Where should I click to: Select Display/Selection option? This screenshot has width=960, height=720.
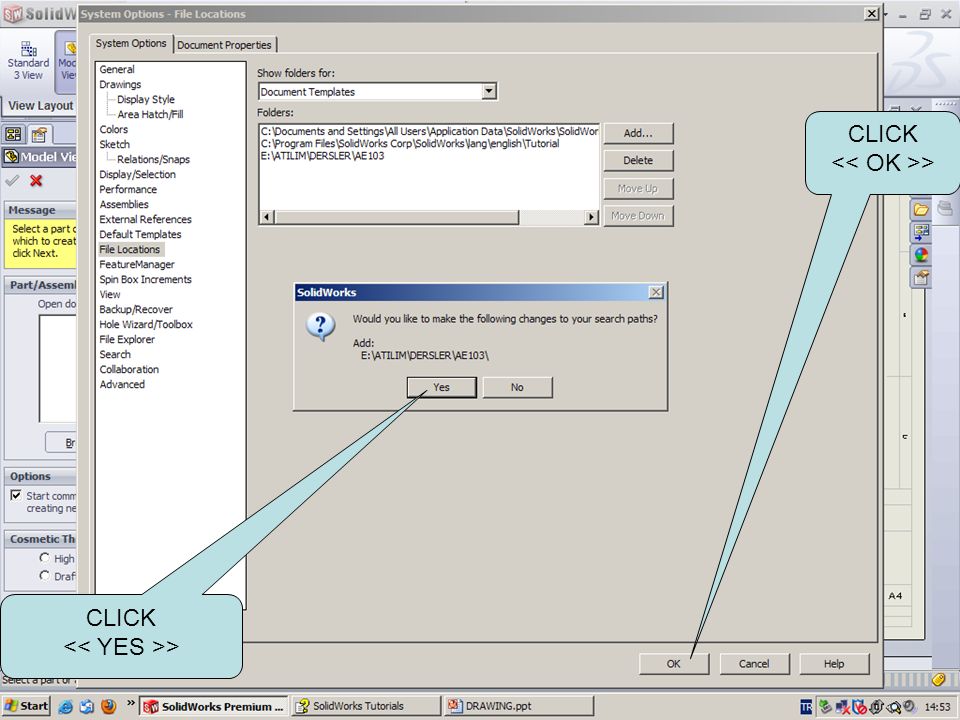point(138,174)
